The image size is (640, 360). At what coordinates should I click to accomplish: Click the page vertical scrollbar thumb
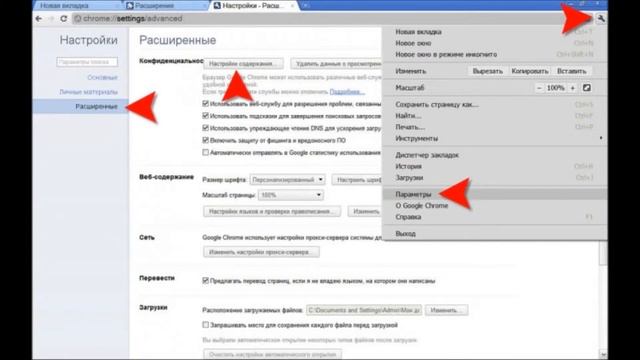(x=603, y=253)
